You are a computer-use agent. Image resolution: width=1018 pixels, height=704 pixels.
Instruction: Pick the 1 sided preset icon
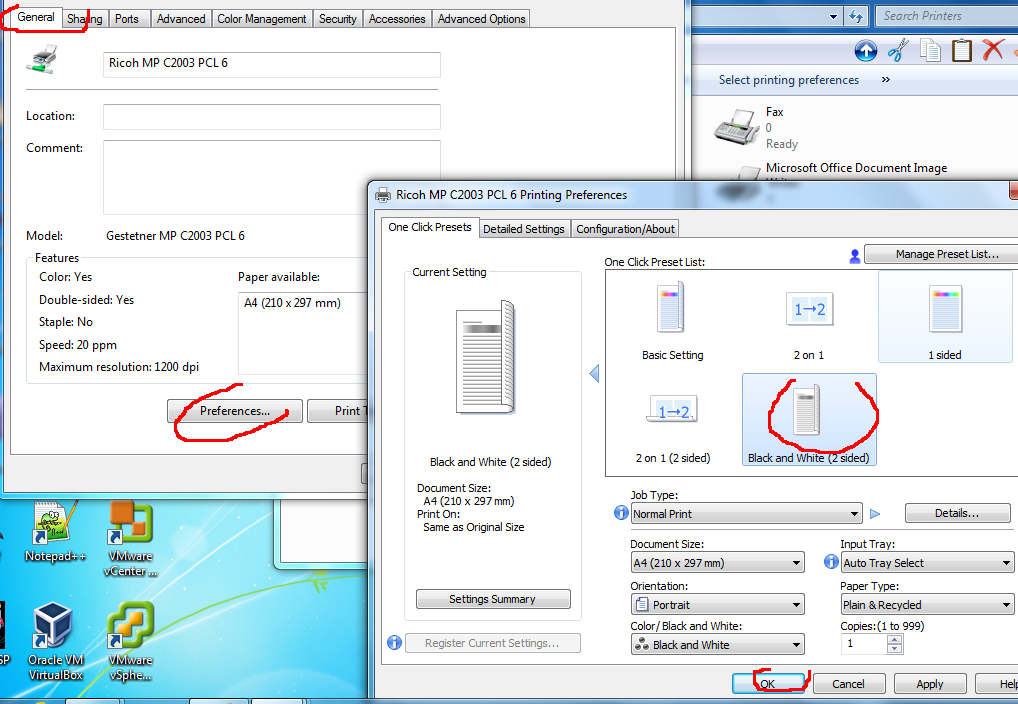point(945,308)
